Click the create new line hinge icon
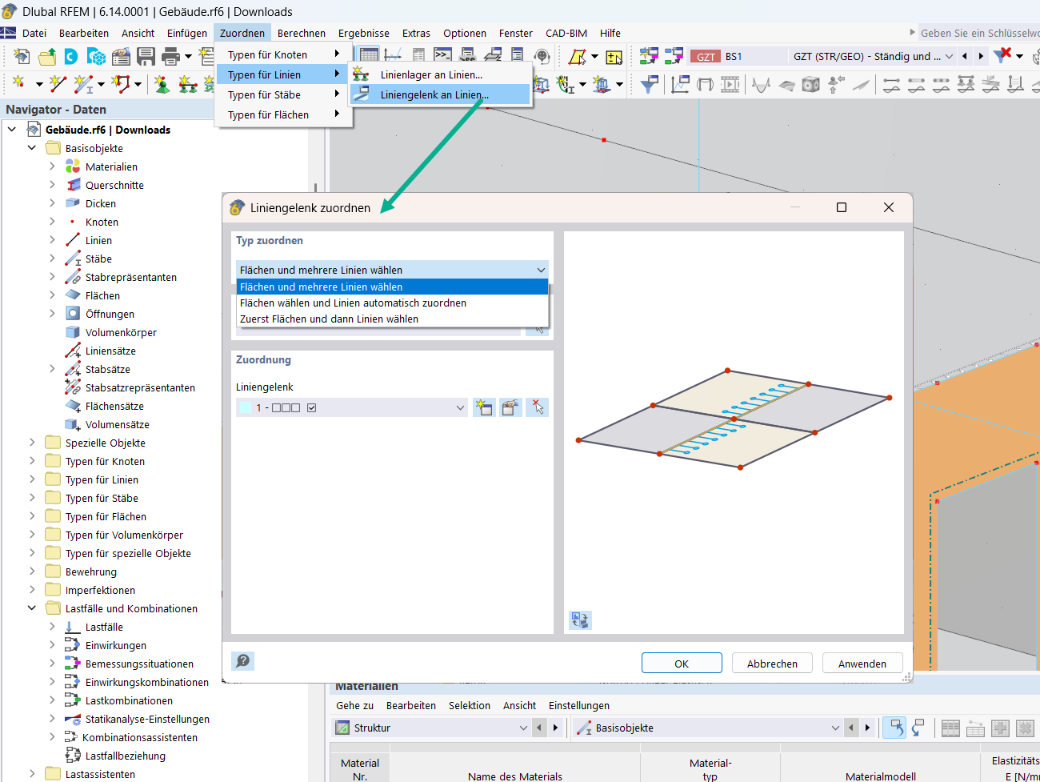 tap(484, 407)
